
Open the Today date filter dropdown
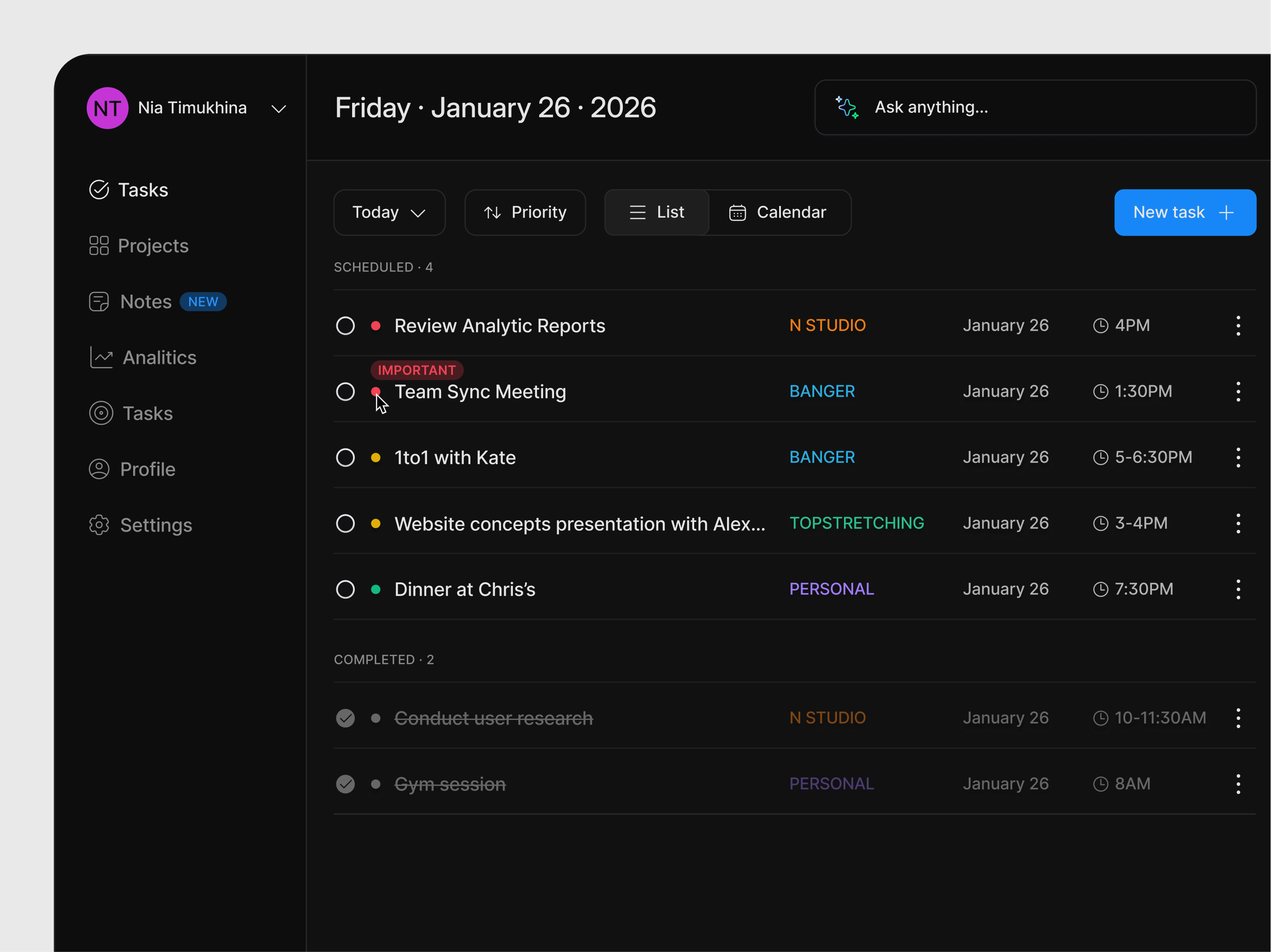point(389,212)
